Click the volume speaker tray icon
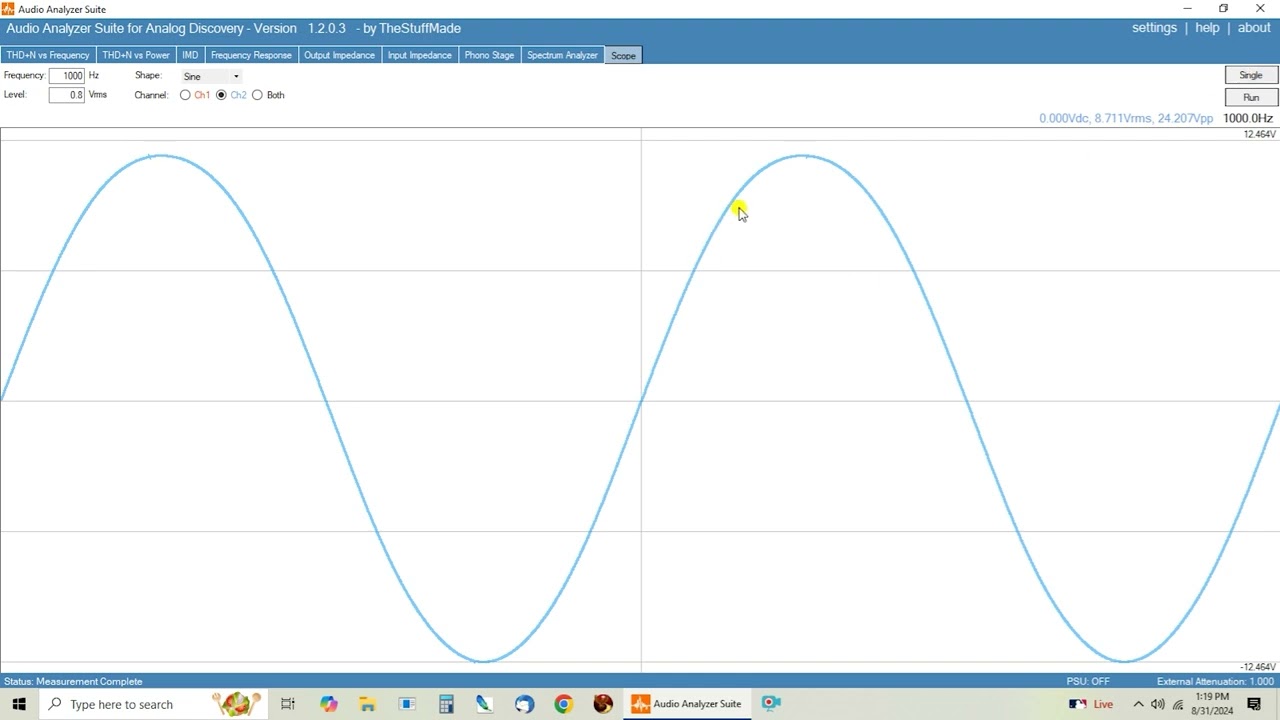The image size is (1280, 720). coord(1158,704)
